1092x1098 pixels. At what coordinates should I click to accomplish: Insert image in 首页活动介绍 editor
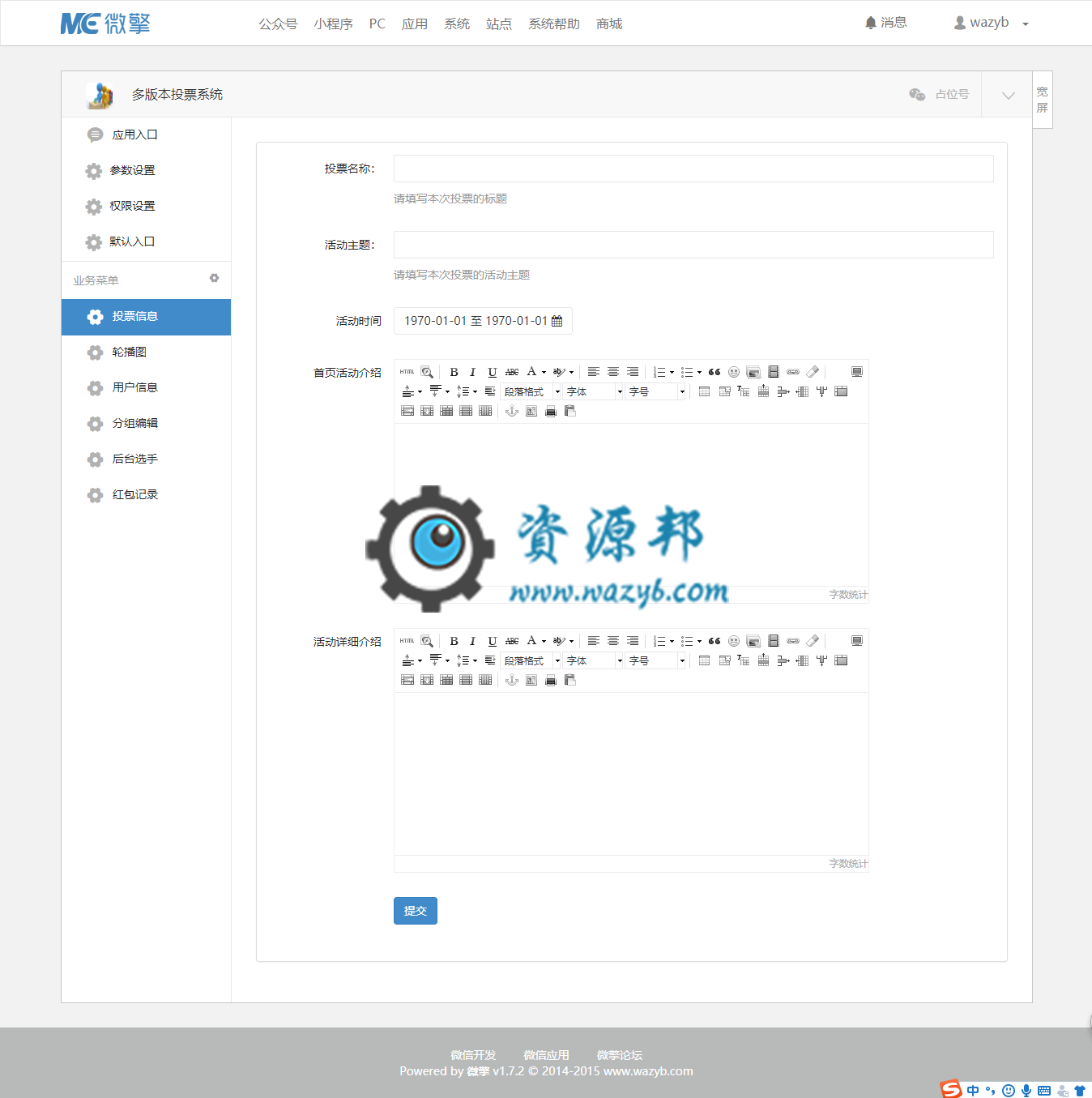(753, 372)
